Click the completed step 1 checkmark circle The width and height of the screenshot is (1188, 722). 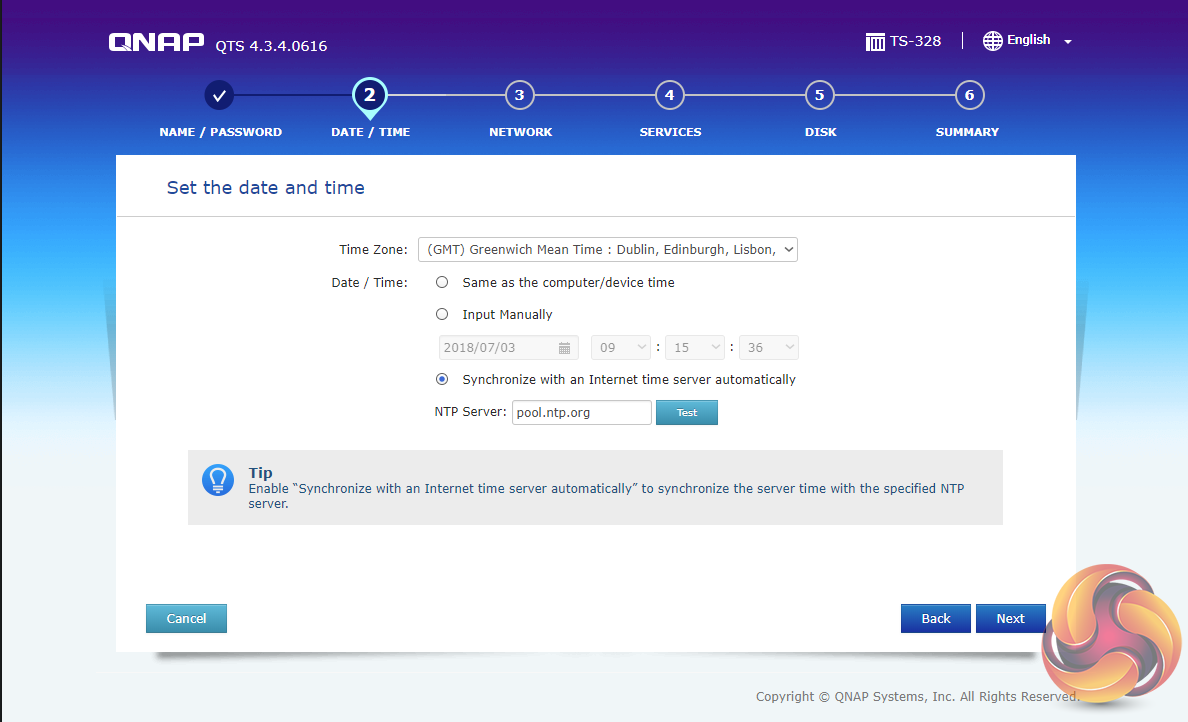click(219, 95)
